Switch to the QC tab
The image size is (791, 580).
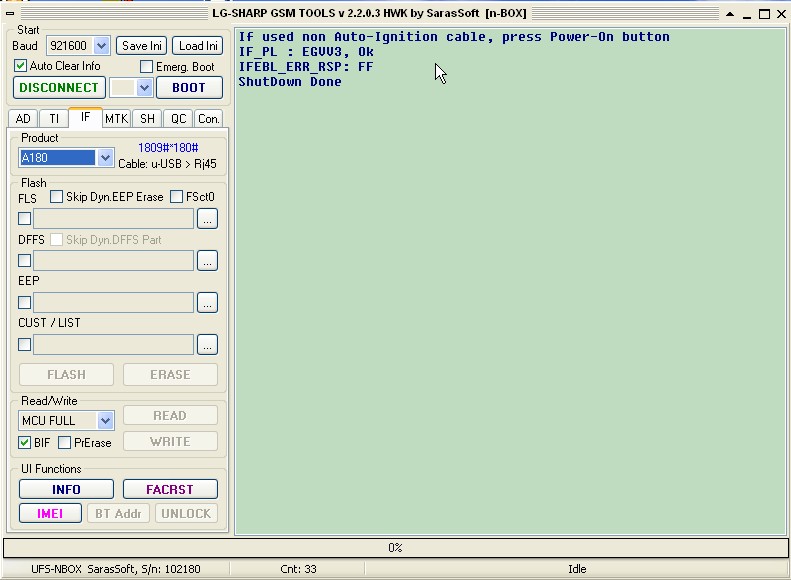coord(179,119)
